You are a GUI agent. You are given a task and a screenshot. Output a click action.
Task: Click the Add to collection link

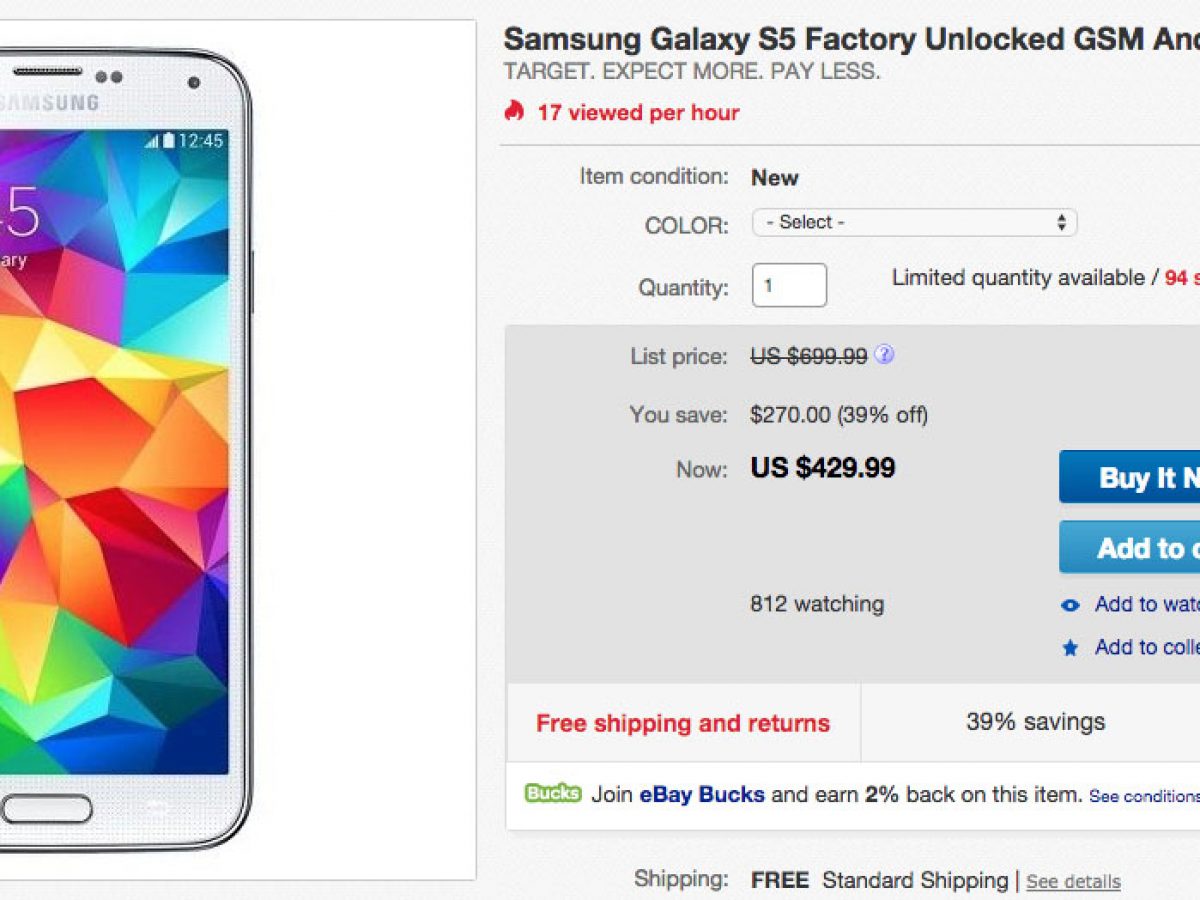[x=1146, y=647]
